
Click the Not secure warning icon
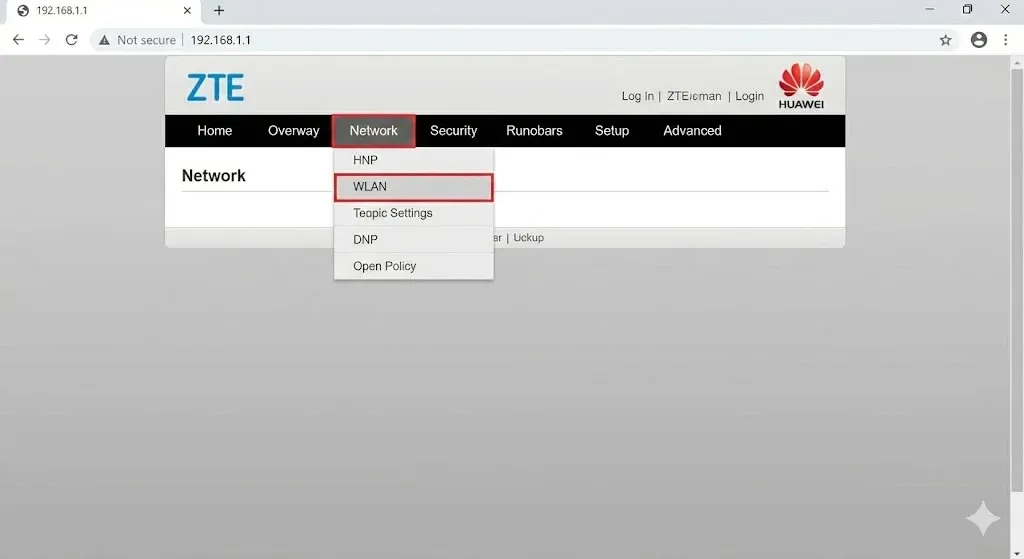[104, 40]
